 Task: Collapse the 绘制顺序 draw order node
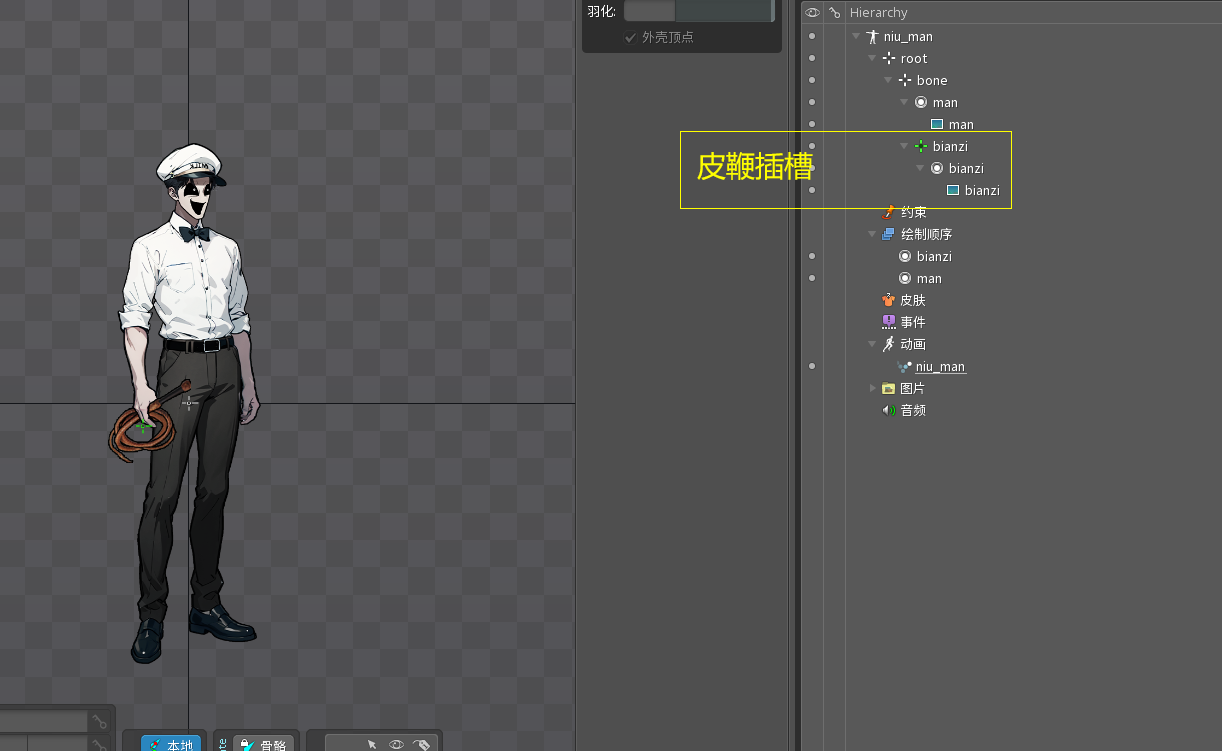pyautogui.click(x=872, y=234)
